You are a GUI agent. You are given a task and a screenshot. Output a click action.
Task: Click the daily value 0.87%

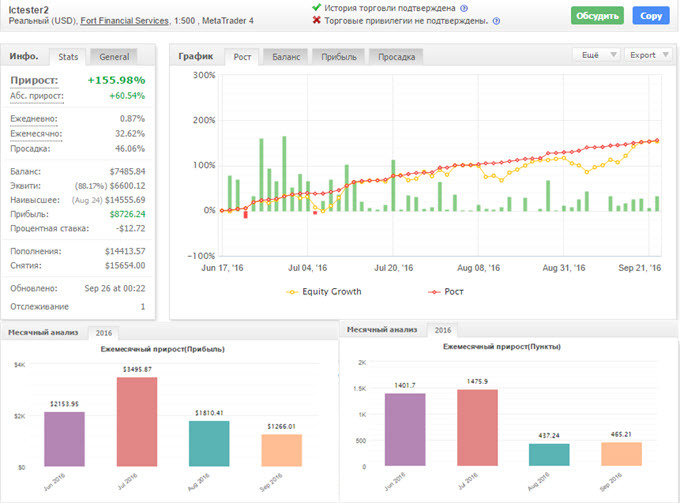coord(132,119)
